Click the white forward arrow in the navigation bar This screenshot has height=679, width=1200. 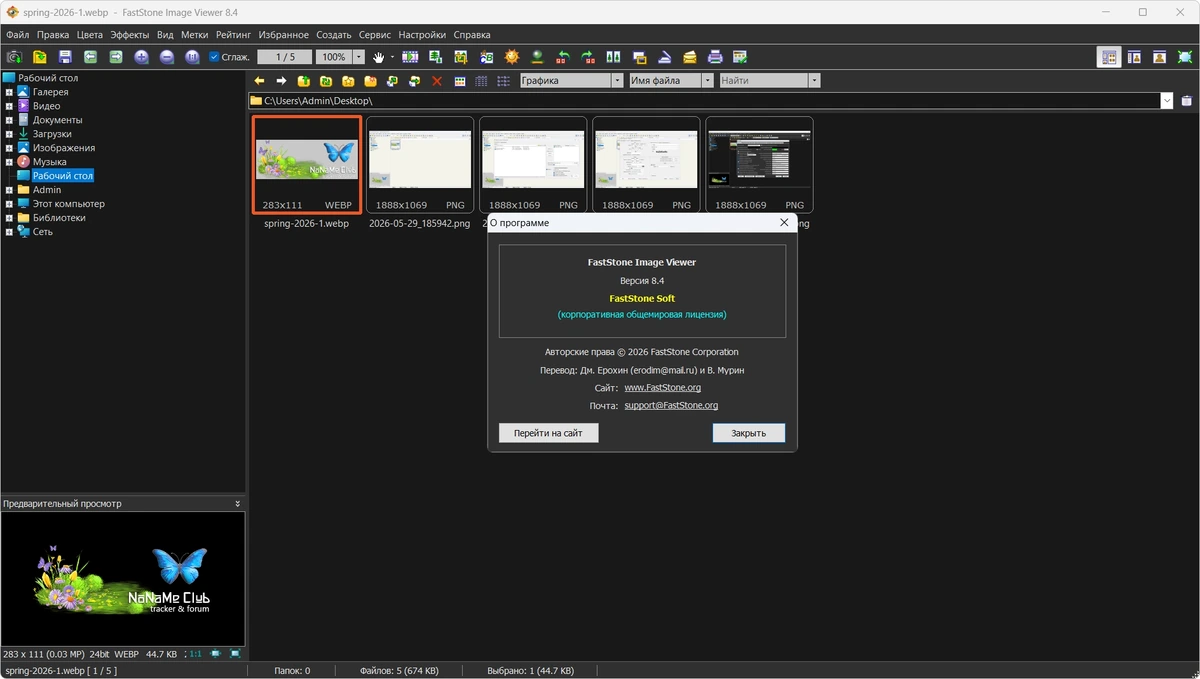281,81
